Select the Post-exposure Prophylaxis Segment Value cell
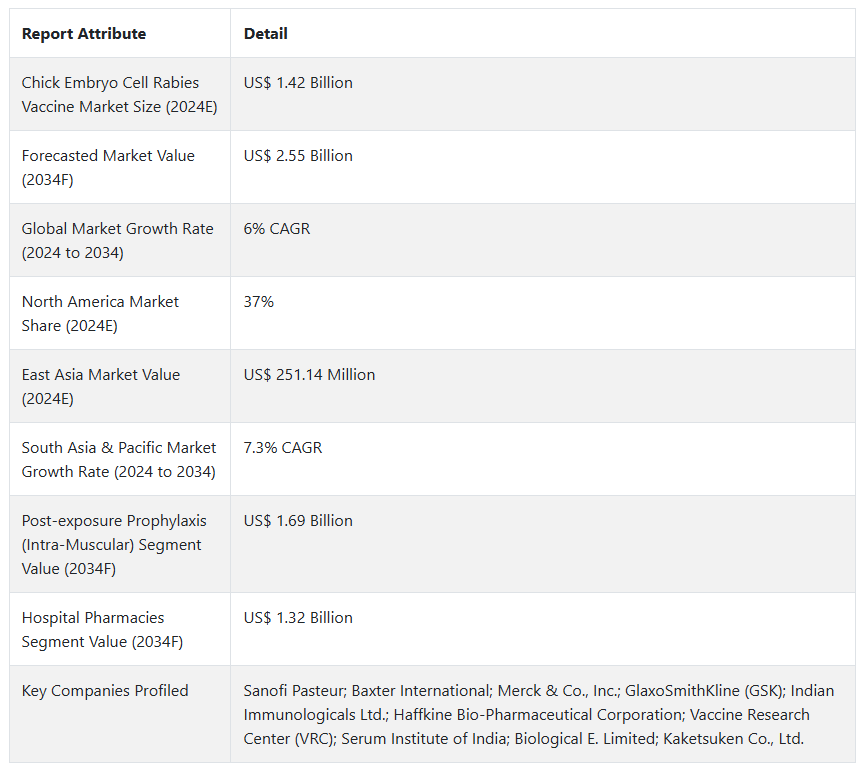Screen dimensions: 865x771 112,545
